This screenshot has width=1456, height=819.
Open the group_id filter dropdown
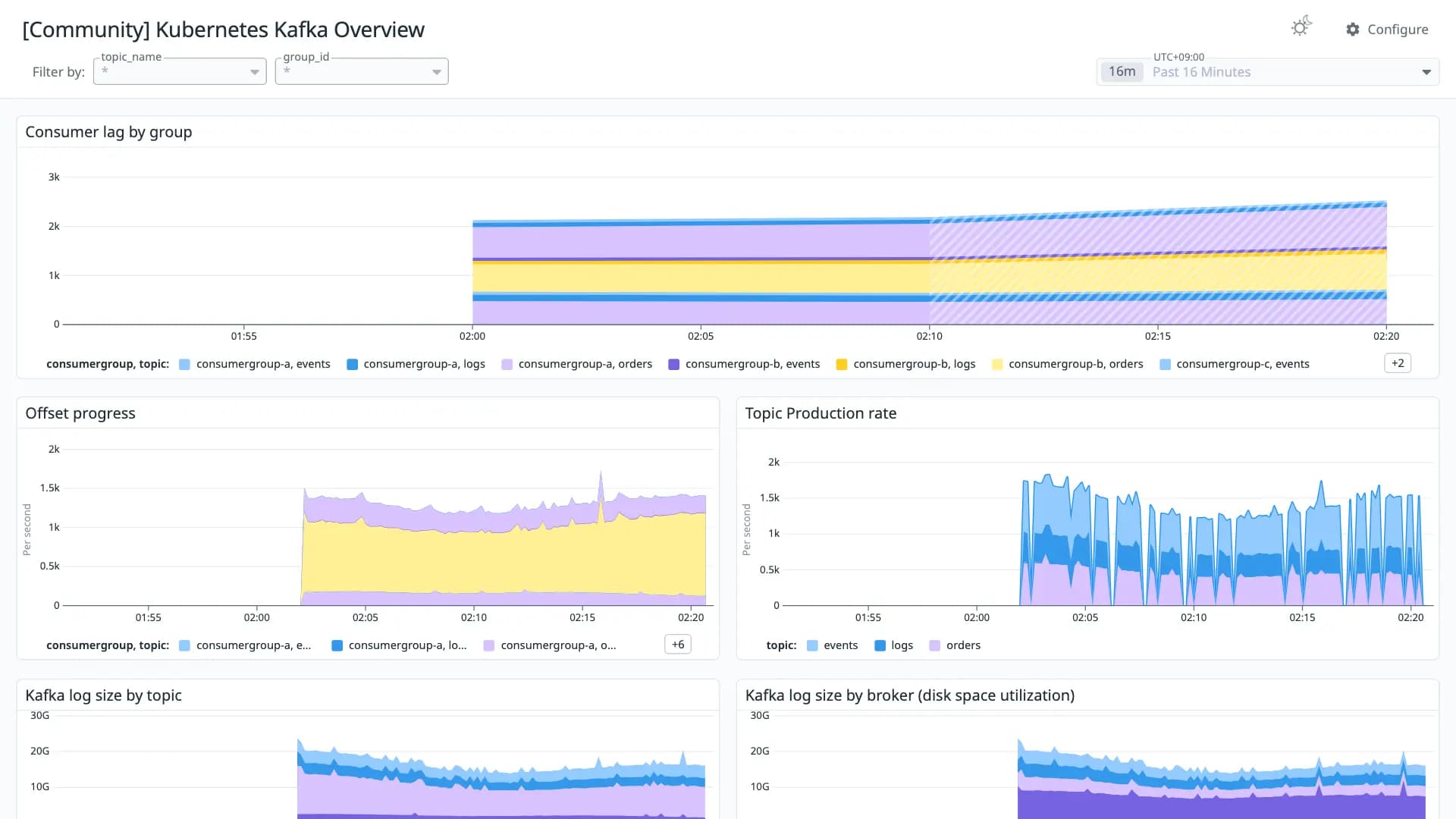362,71
